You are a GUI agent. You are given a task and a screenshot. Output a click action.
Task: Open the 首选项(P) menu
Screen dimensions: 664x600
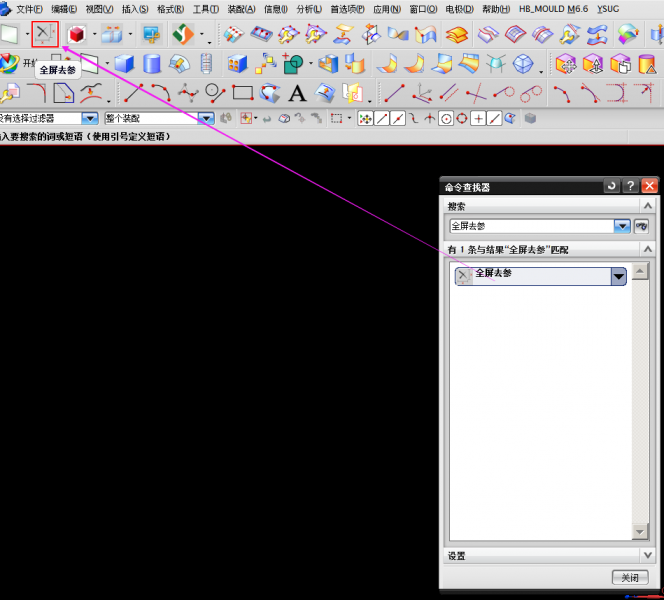pos(347,9)
